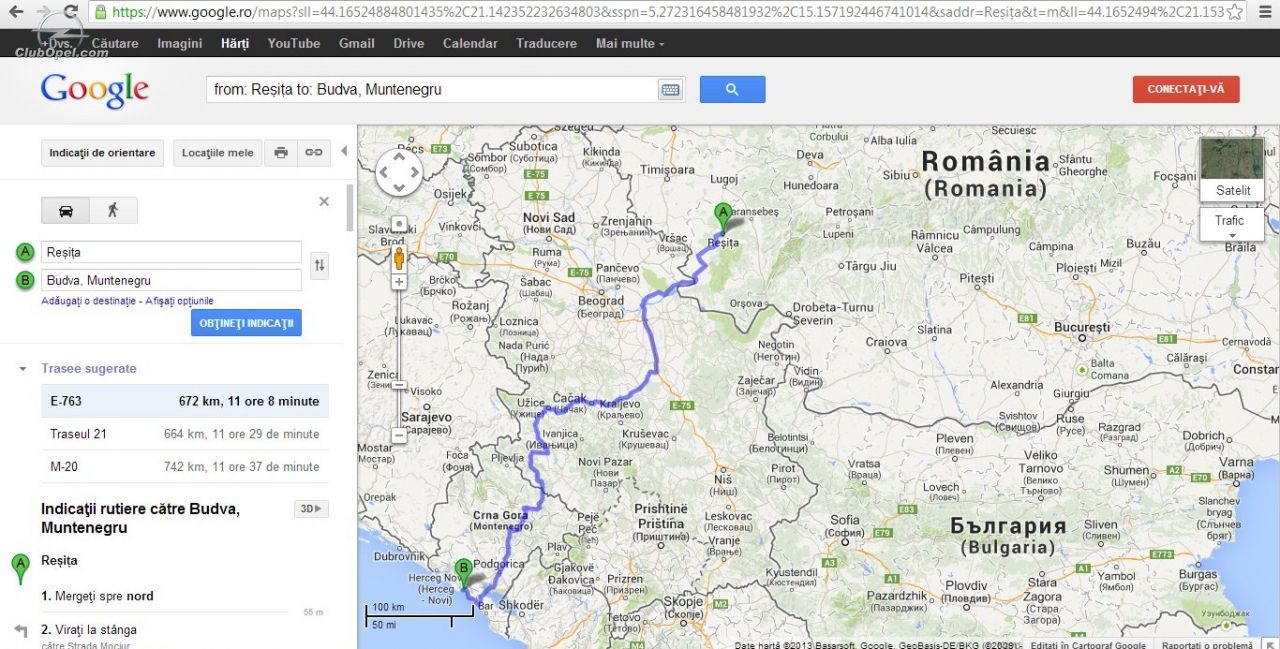Select the Traseul 21 route
Image resolution: width=1280 pixels, height=649 pixels.
[x=185, y=434]
